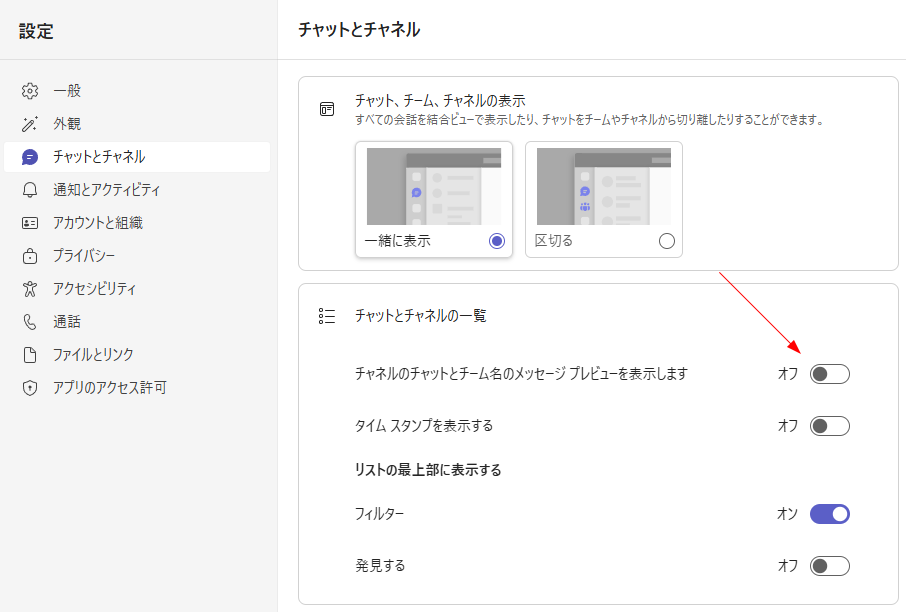Click the magic wand icon beside 外観
The height and width of the screenshot is (612, 906).
[x=30, y=124]
